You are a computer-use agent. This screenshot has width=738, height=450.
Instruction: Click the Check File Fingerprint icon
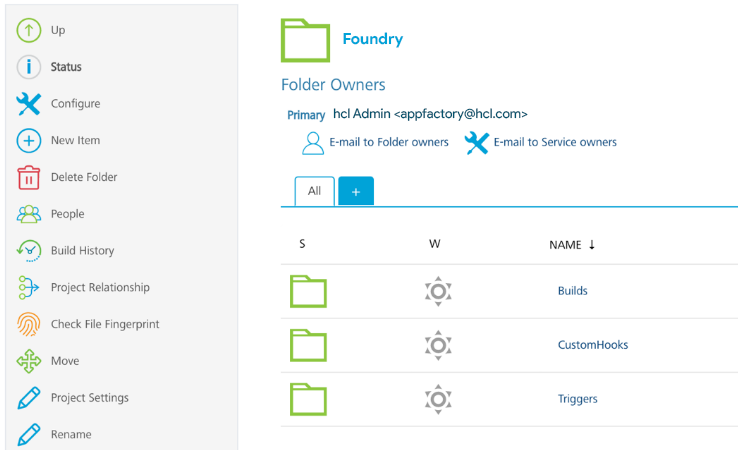pyautogui.click(x=29, y=324)
